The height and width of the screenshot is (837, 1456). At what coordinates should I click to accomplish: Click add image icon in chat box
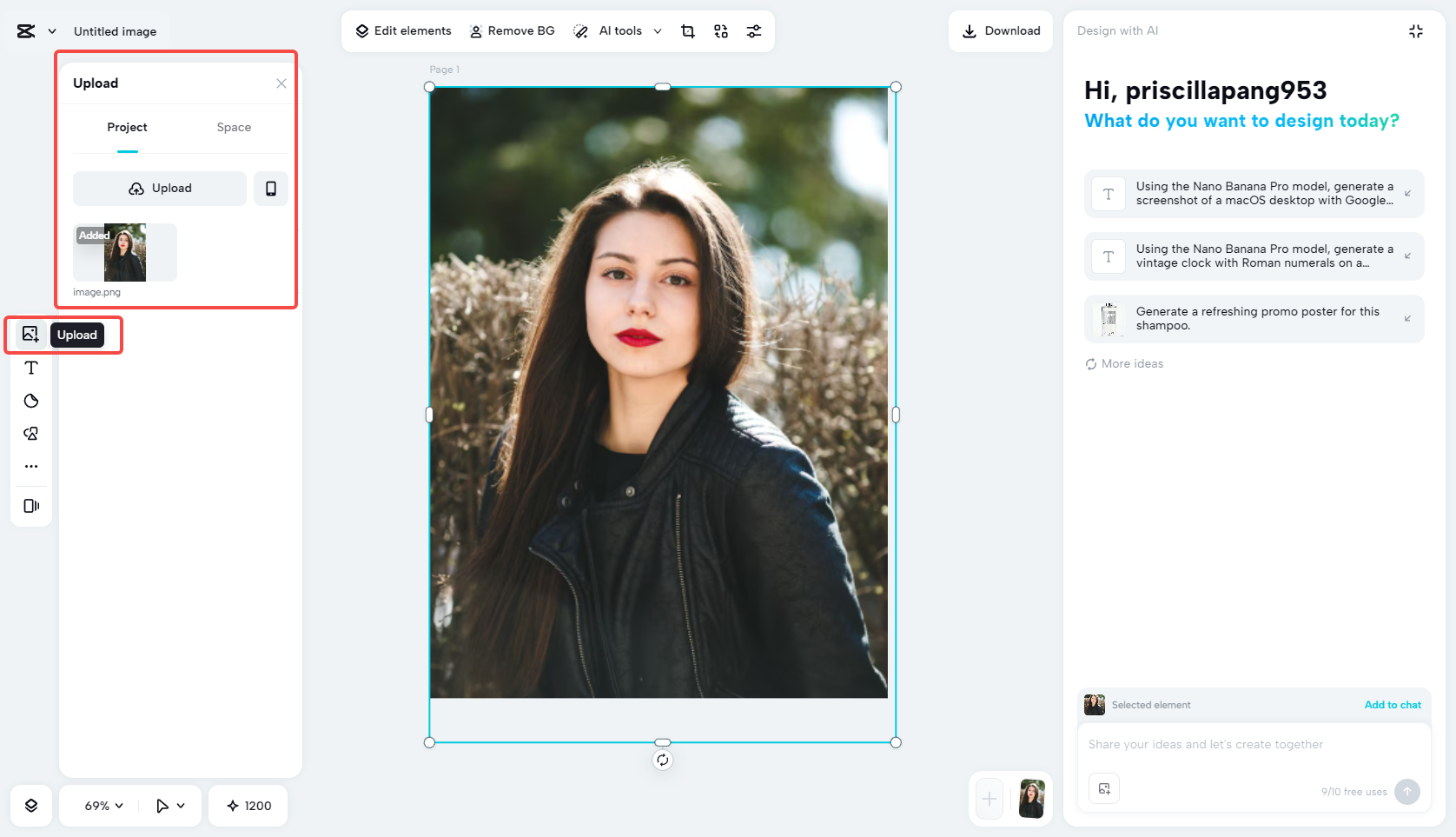coord(1104,788)
